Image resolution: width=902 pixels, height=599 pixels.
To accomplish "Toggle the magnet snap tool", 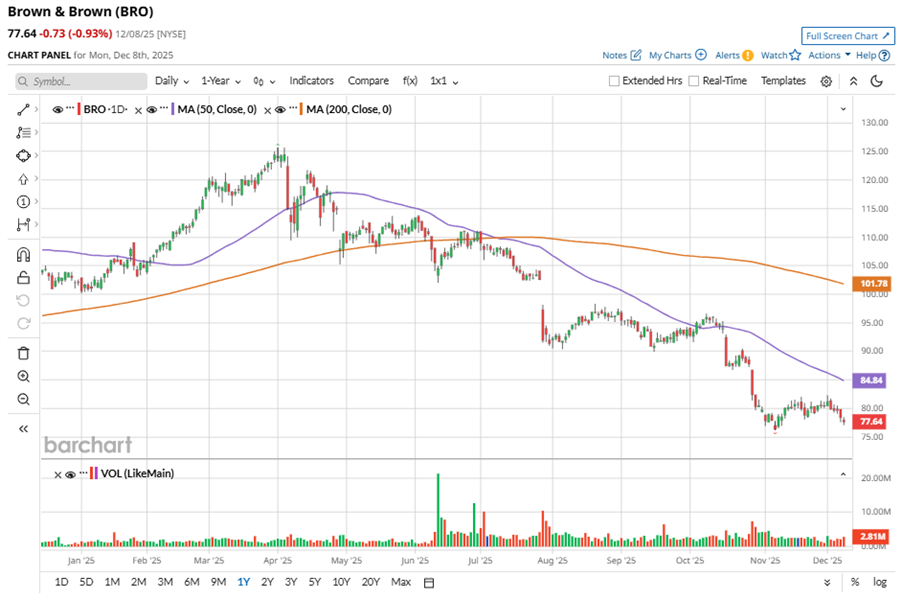I will pyautogui.click(x=23, y=255).
